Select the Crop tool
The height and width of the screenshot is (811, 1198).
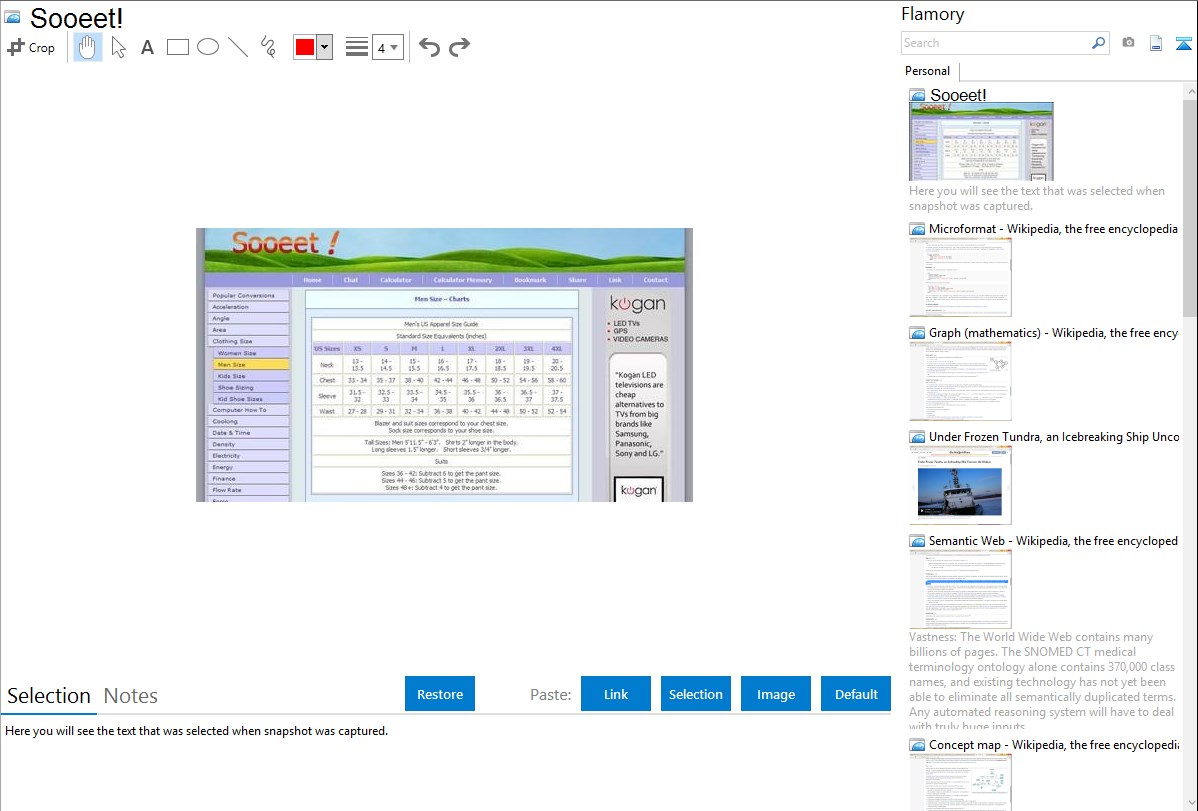pyautogui.click(x=31, y=47)
